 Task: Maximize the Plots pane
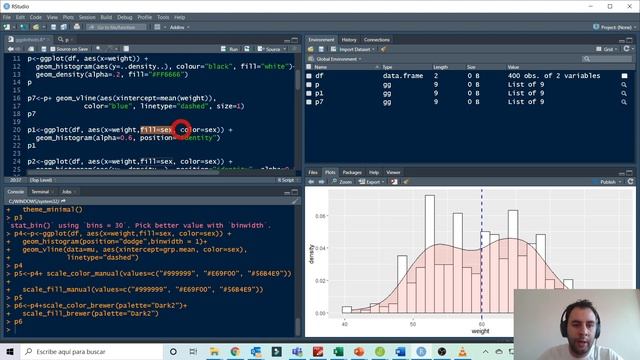tap(629, 173)
